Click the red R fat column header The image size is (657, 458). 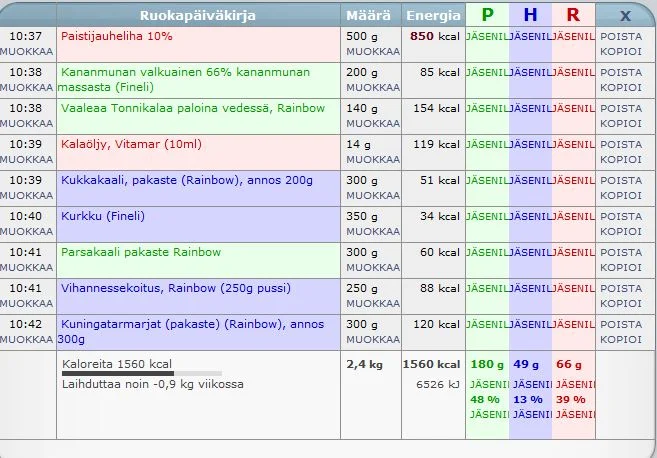pyautogui.click(x=572, y=15)
